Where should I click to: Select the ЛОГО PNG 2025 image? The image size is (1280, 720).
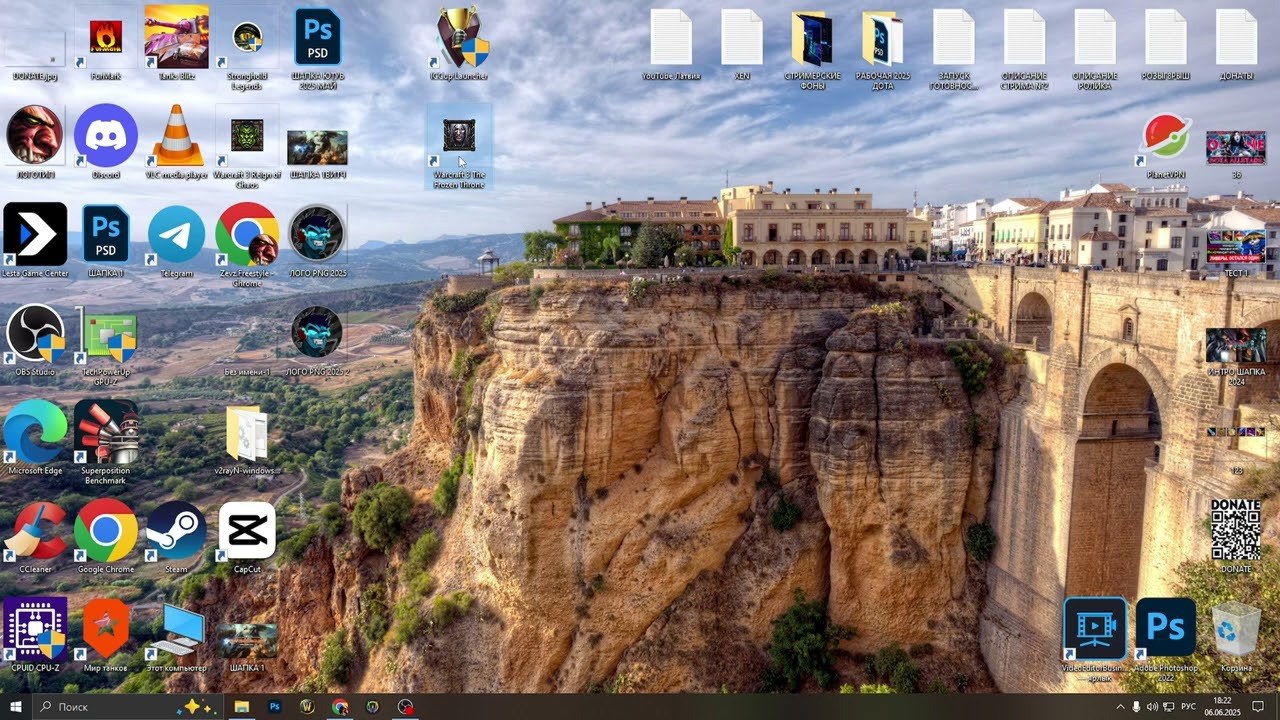pos(318,241)
